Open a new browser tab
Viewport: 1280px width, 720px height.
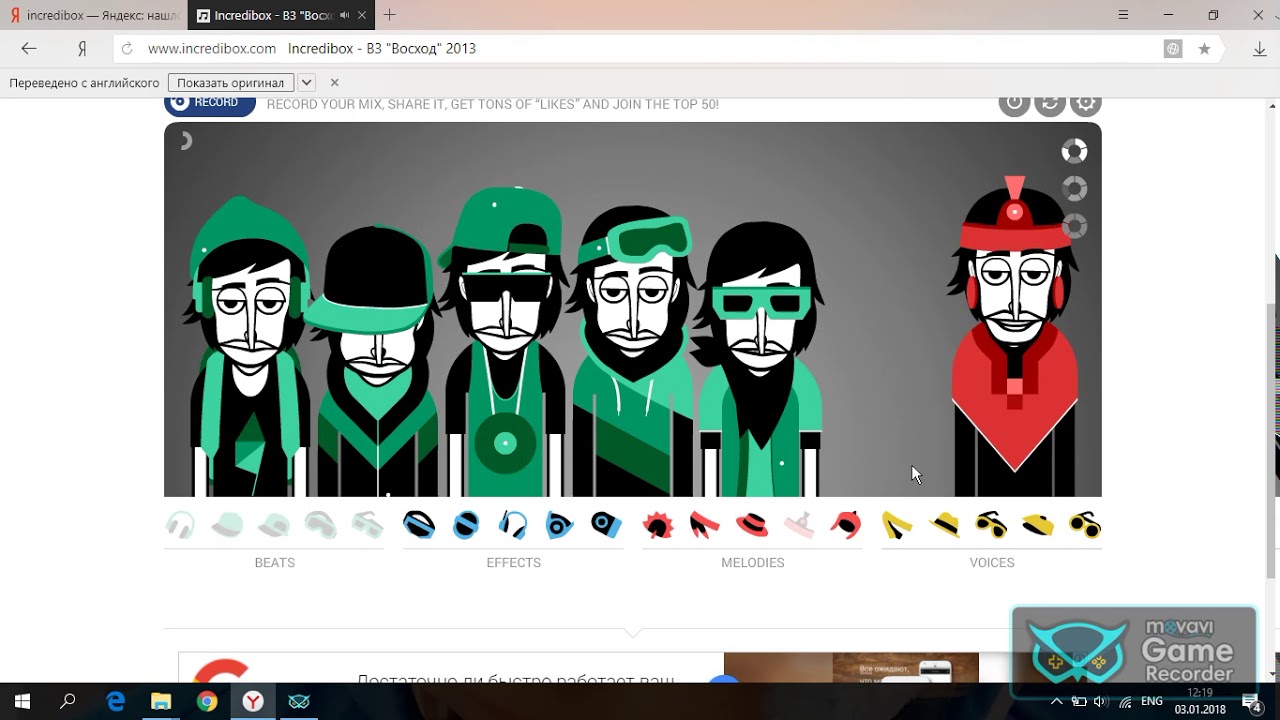pos(390,15)
